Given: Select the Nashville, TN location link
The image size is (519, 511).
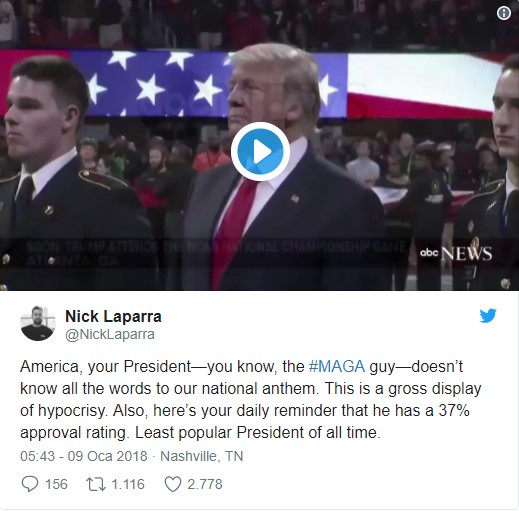Looking at the screenshot, I should (202, 456).
